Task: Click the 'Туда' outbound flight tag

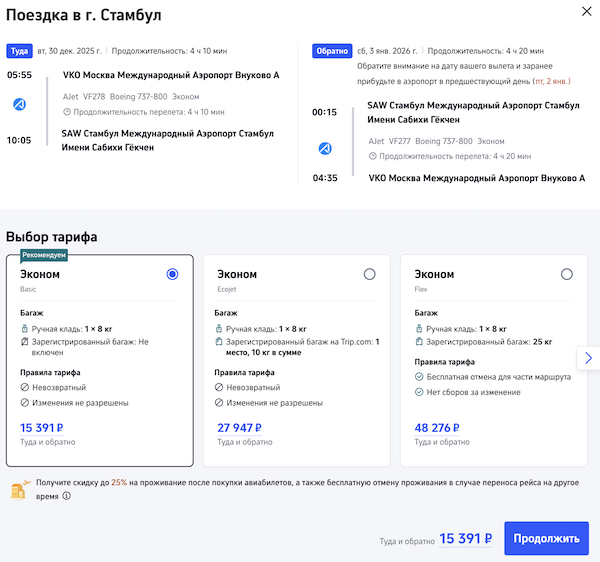Action: pos(18,50)
